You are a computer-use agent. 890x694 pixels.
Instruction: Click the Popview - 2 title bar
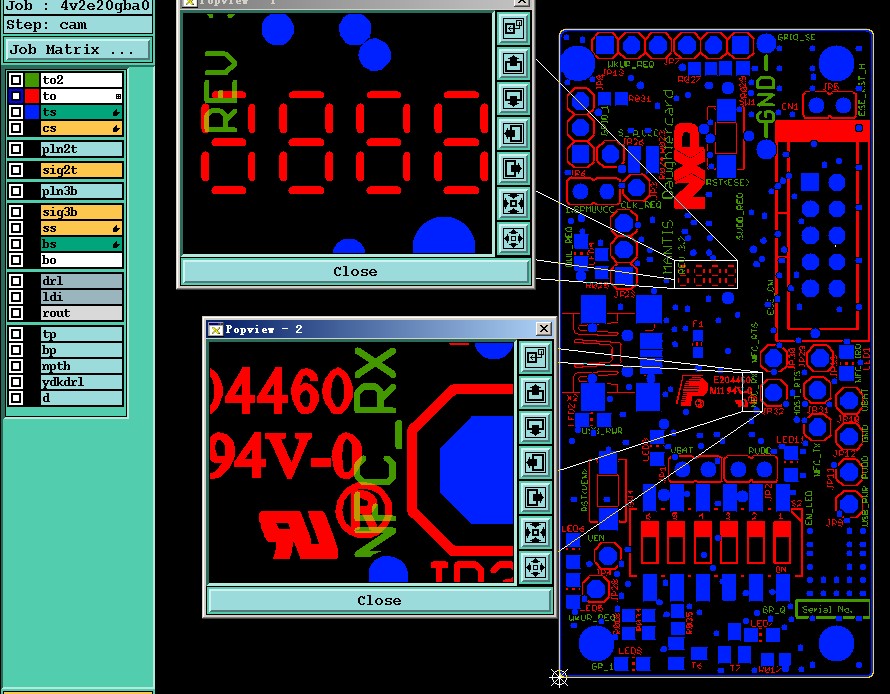click(379, 329)
